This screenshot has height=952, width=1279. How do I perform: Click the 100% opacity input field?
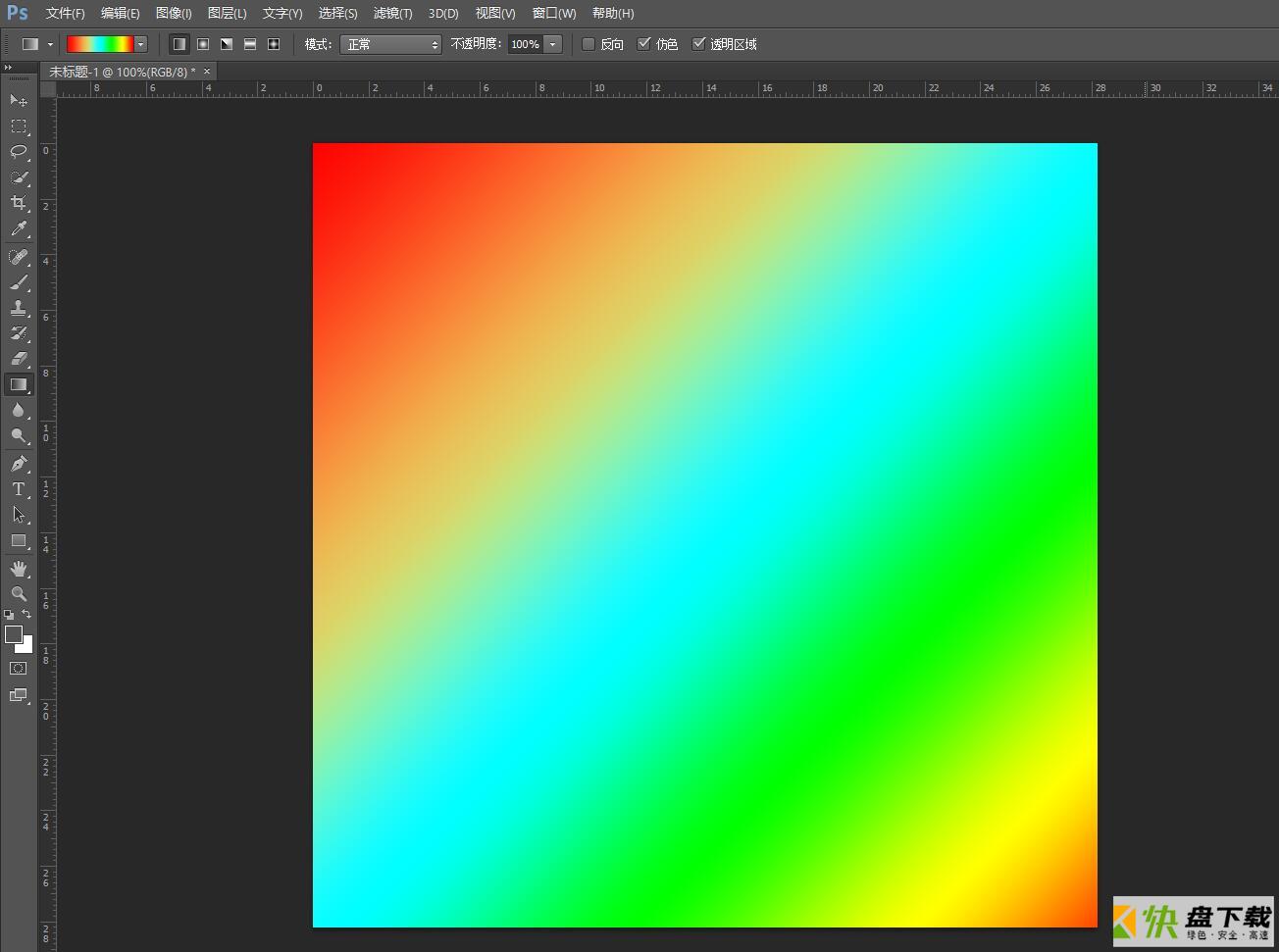click(x=526, y=44)
